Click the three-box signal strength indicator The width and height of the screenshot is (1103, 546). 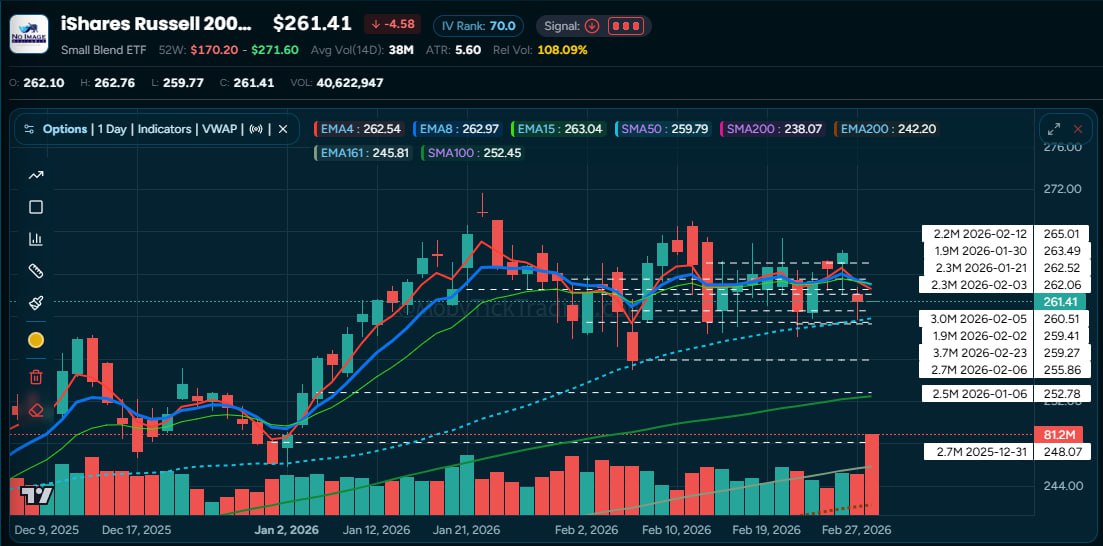[x=625, y=26]
